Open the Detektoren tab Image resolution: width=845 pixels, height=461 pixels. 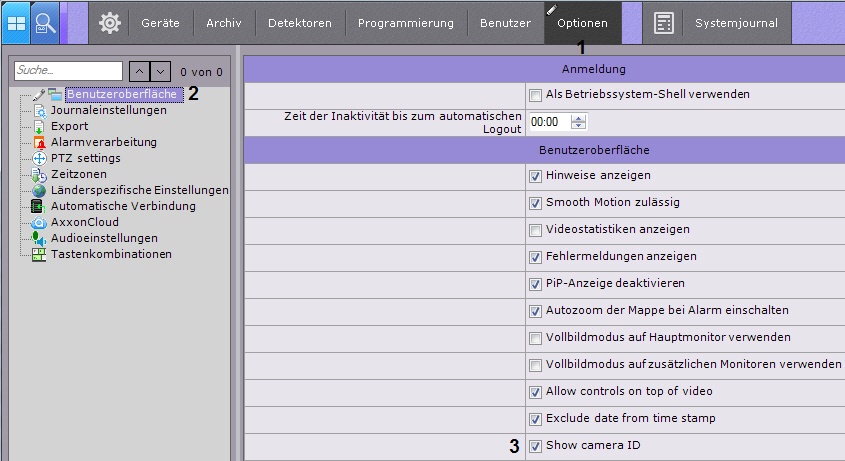(x=300, y=22)
